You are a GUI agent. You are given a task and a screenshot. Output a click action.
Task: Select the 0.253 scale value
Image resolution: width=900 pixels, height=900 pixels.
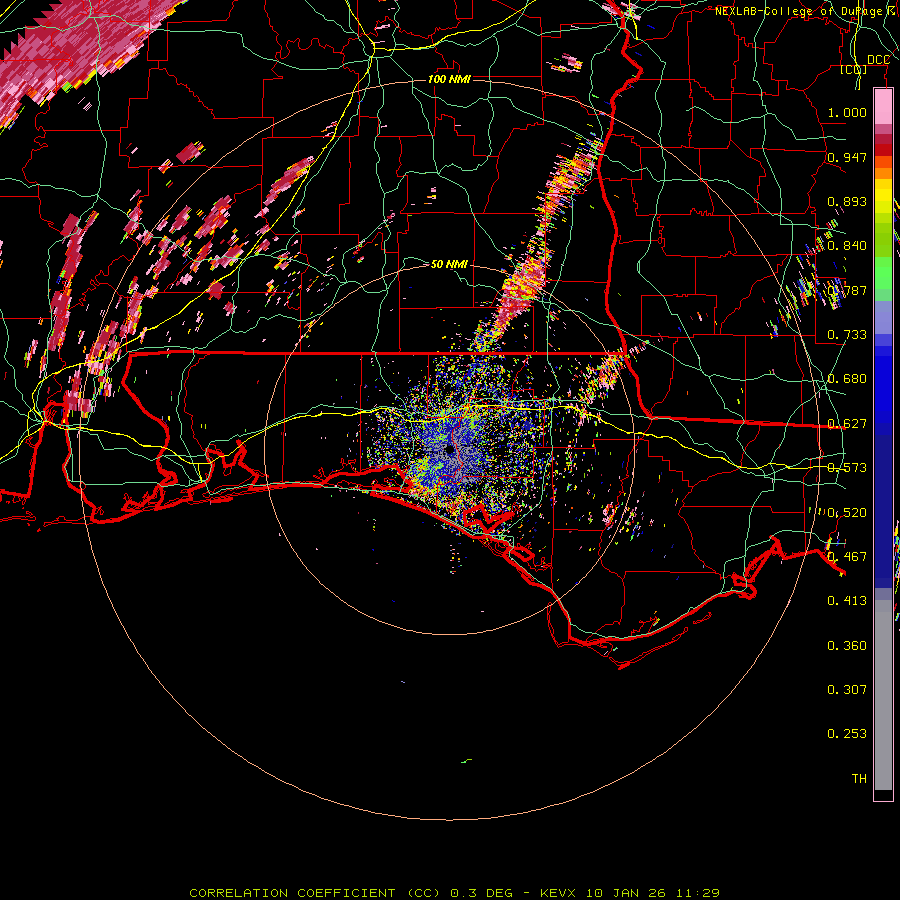click(x=847, y=734)
